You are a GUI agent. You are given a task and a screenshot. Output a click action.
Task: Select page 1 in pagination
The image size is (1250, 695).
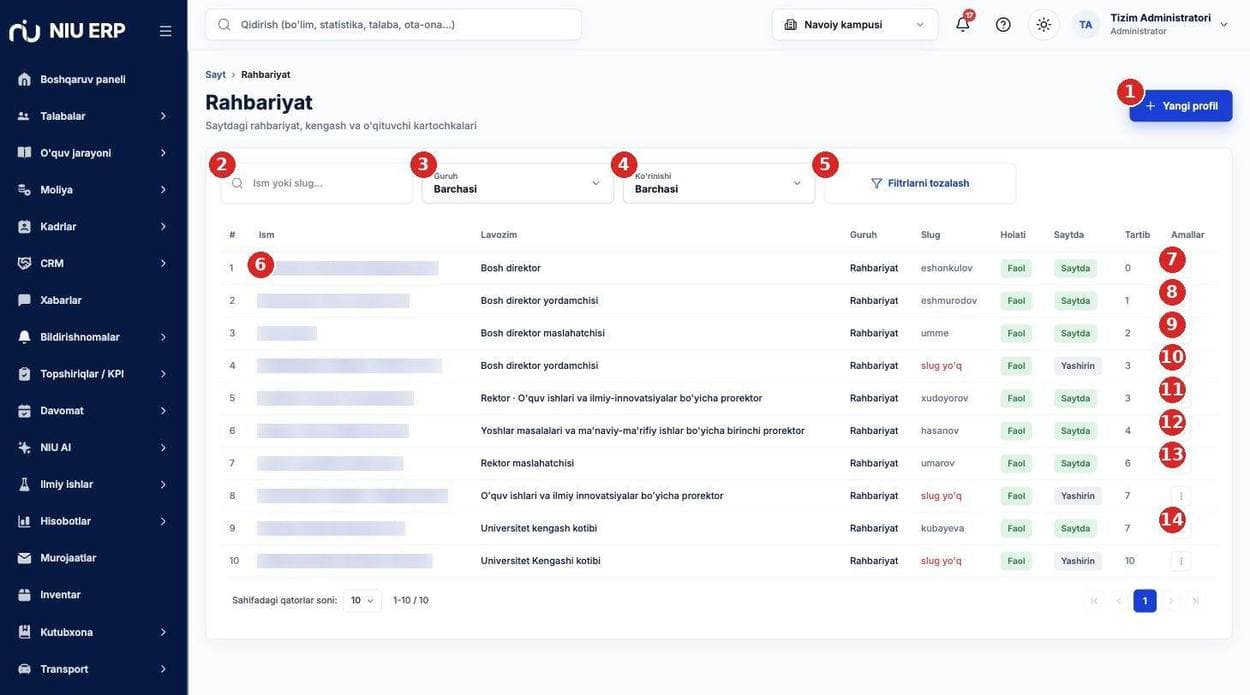click(1145, 601)
